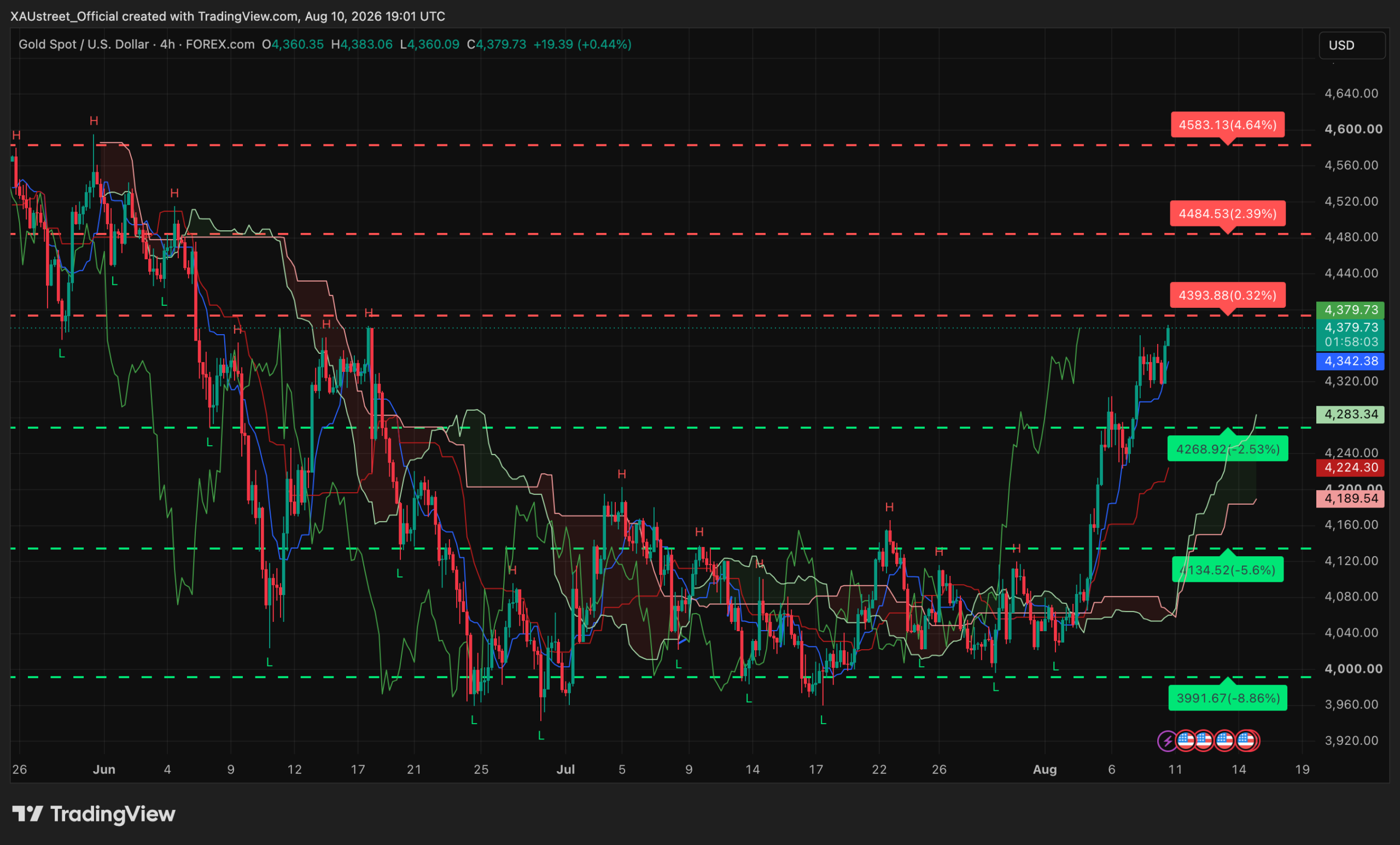Select the 4583.13(4.64%) resistance label

[1228, 125]
